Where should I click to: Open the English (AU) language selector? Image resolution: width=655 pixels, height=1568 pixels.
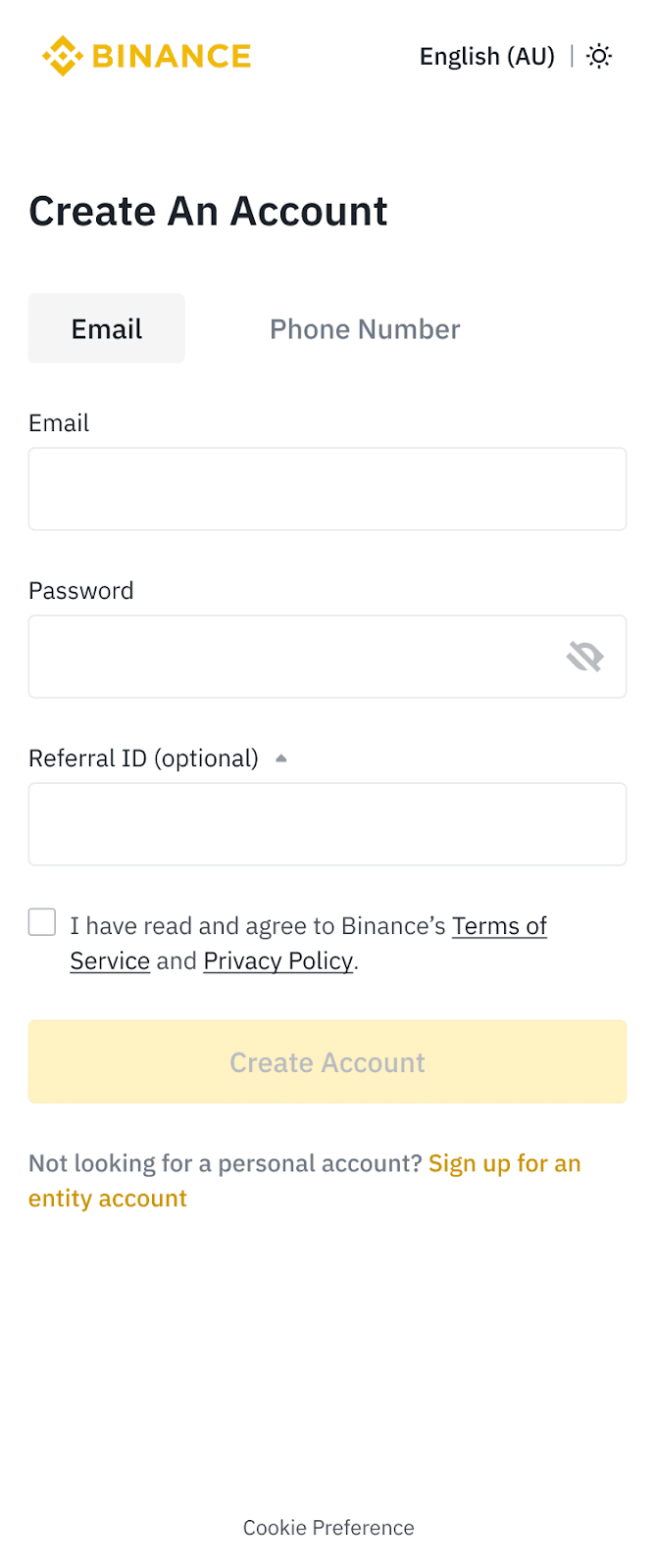(x=486, y=56)
